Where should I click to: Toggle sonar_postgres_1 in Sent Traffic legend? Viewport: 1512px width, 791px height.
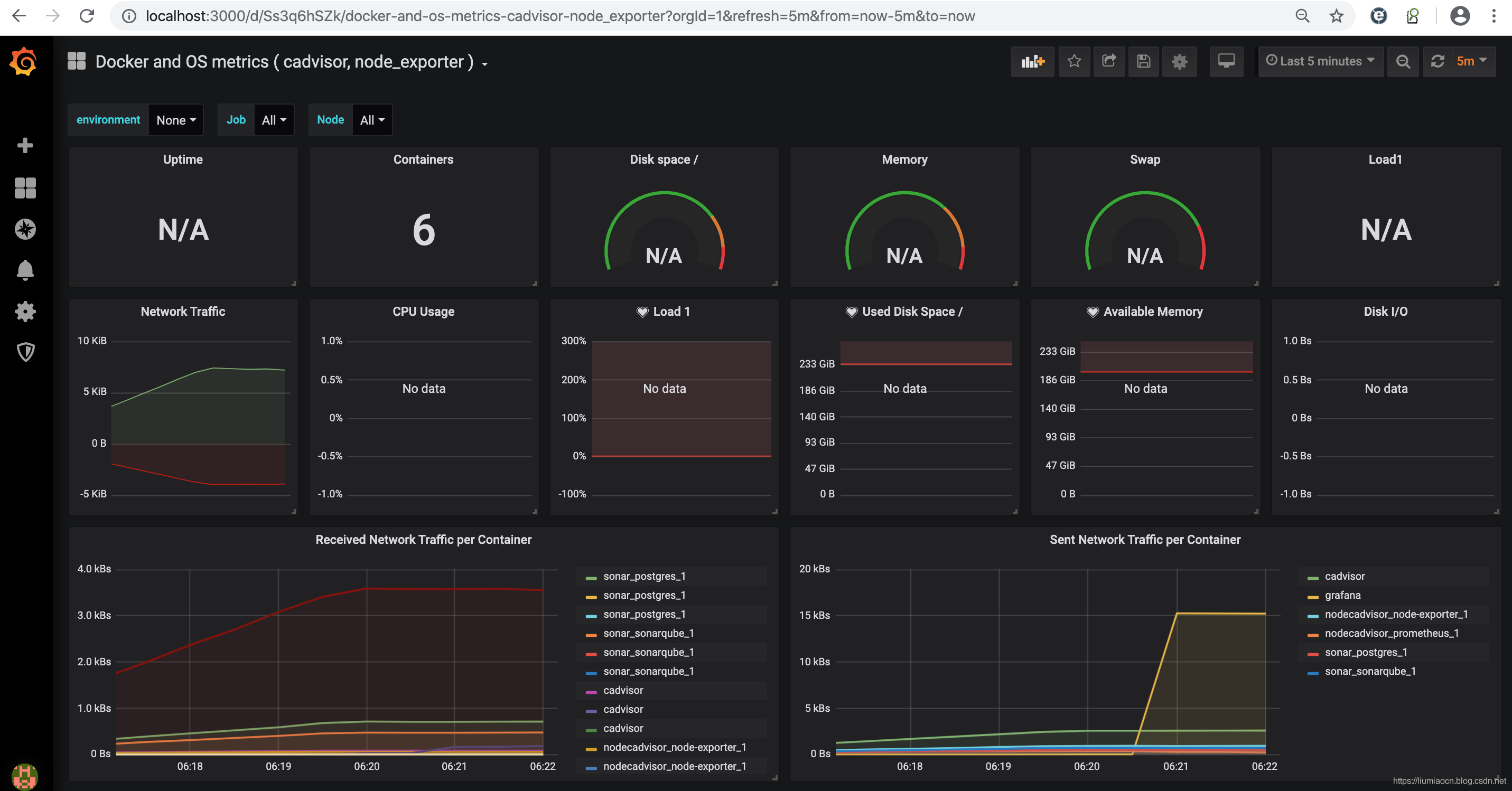coord(1366,653)
